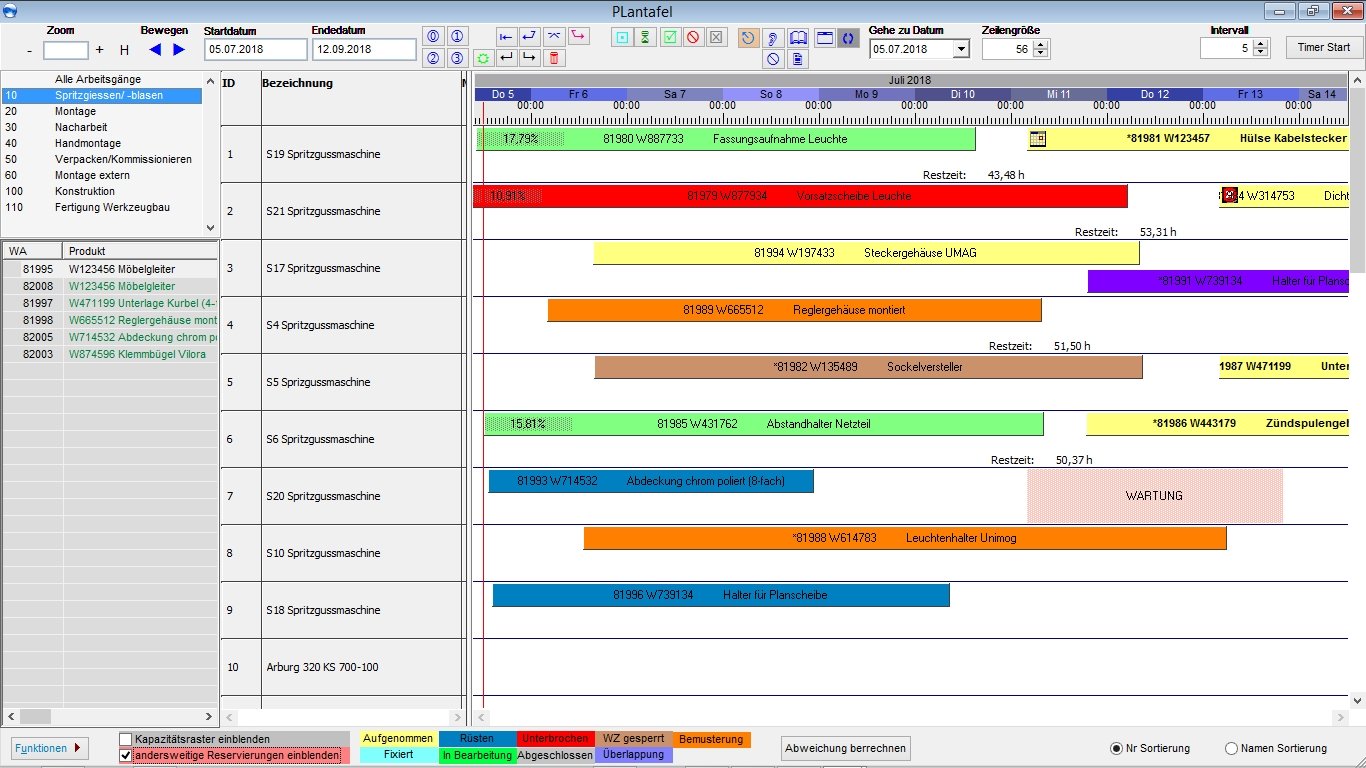Select the 110 Fertigung Werkzeugbau operation
1366x768 pixels.
click(102, 207)
